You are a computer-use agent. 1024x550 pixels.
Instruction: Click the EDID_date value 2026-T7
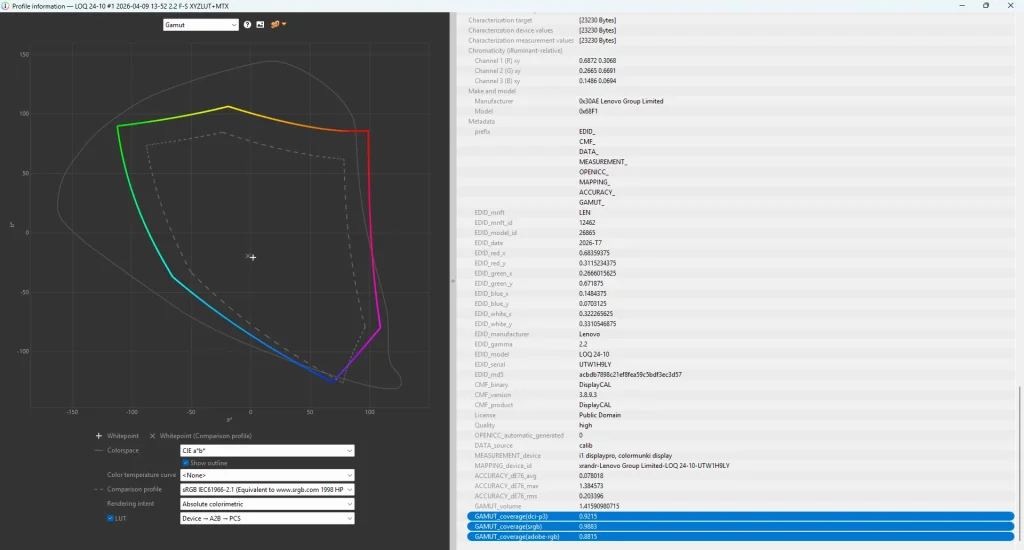point(590,243)
